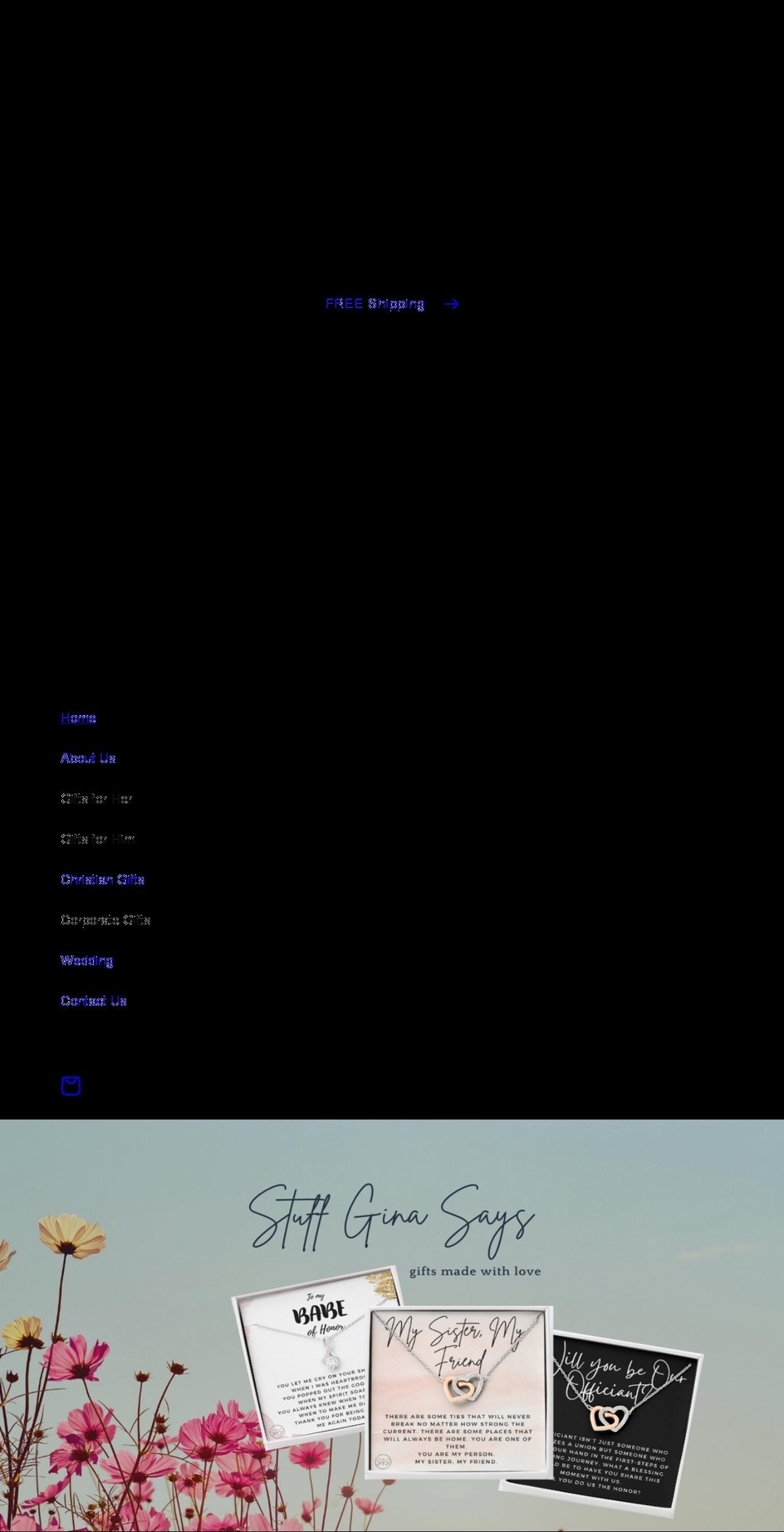Click the arrow icon next to FREE Shipping
This screenshot has width=784, height=1532.
click(452, 304)
